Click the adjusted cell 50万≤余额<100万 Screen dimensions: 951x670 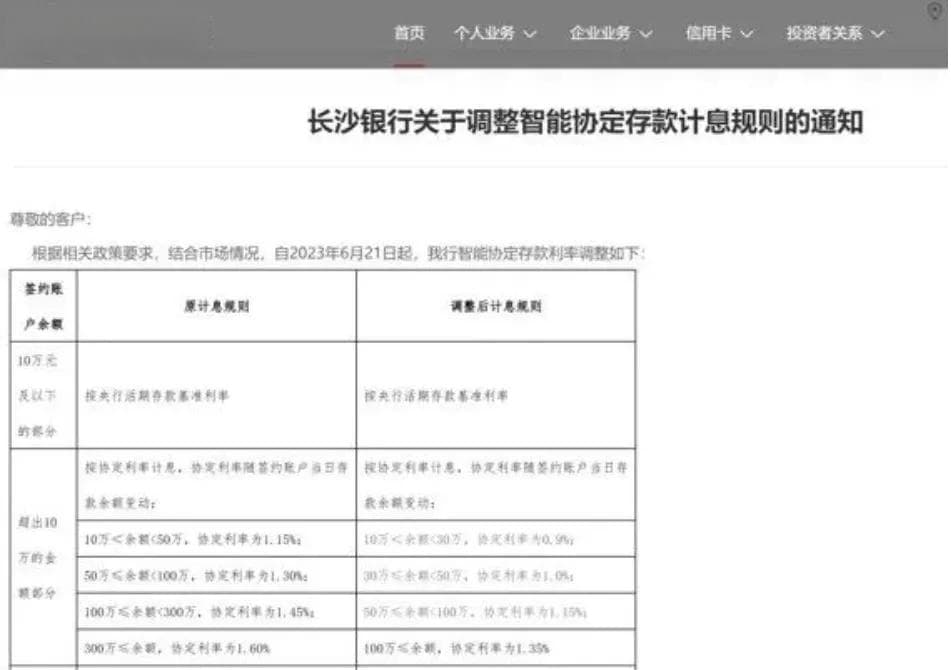click(496, 612)
